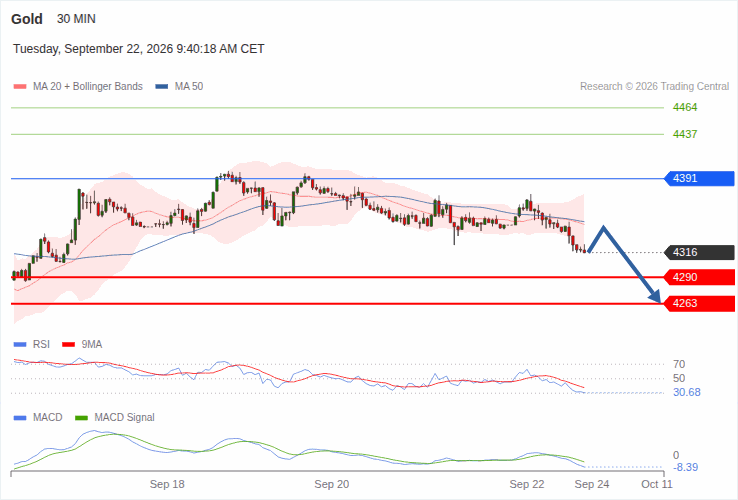Click the 4437 resistance level label
The image size is (738, 500).
tap(685, 134)
